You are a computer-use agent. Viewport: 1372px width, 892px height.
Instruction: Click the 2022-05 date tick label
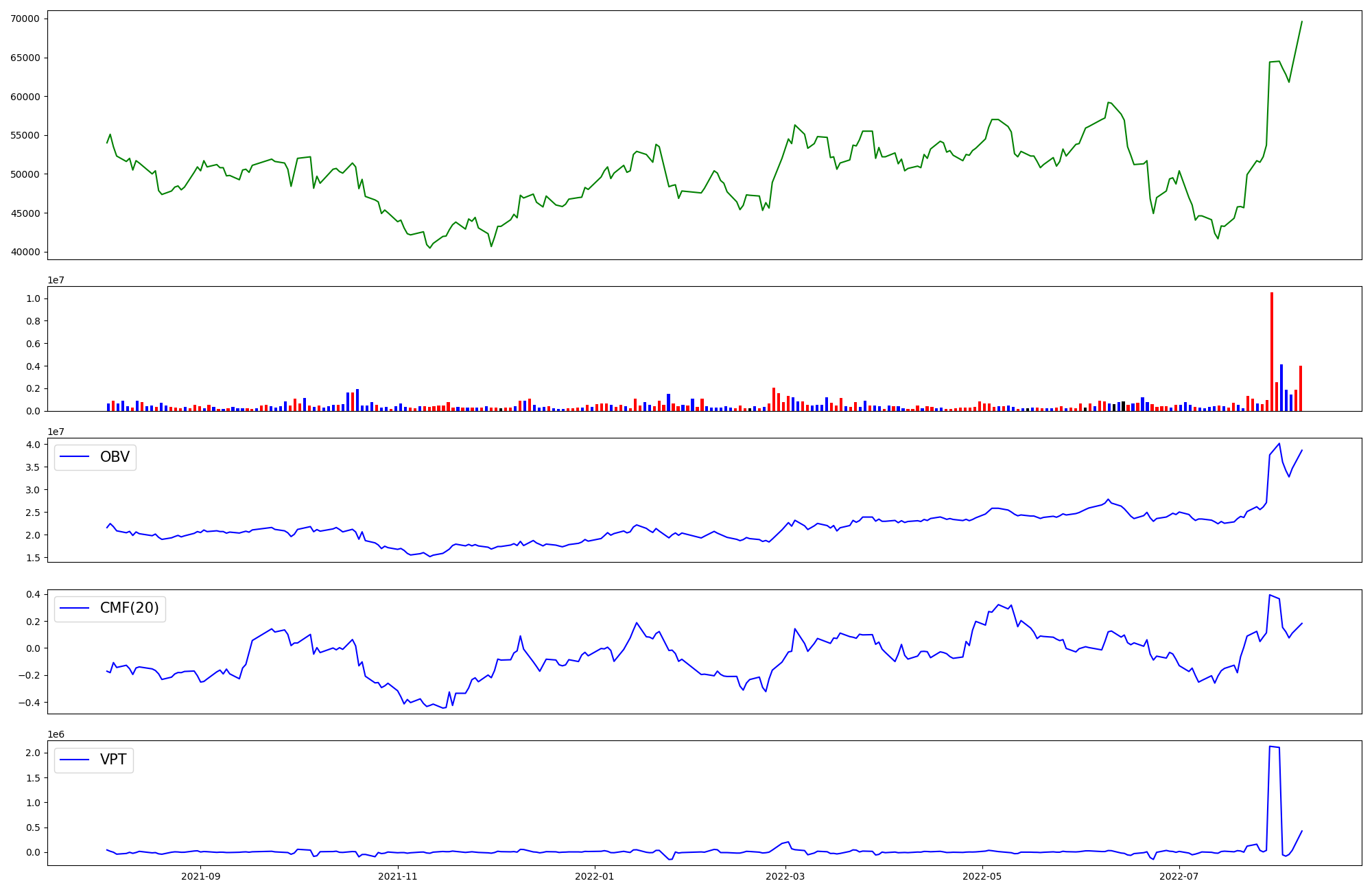[982, 876]
